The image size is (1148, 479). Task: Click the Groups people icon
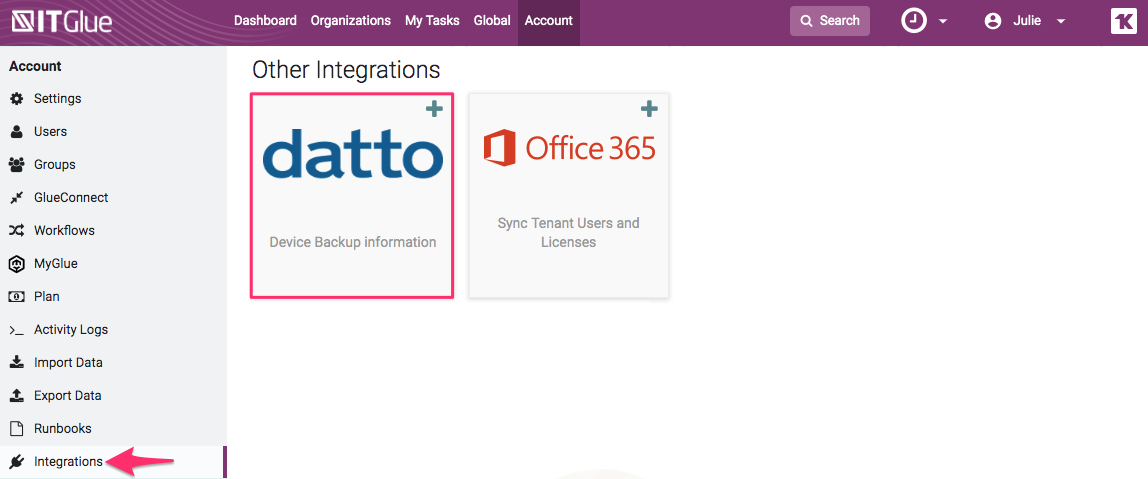(x=16, y=165)
